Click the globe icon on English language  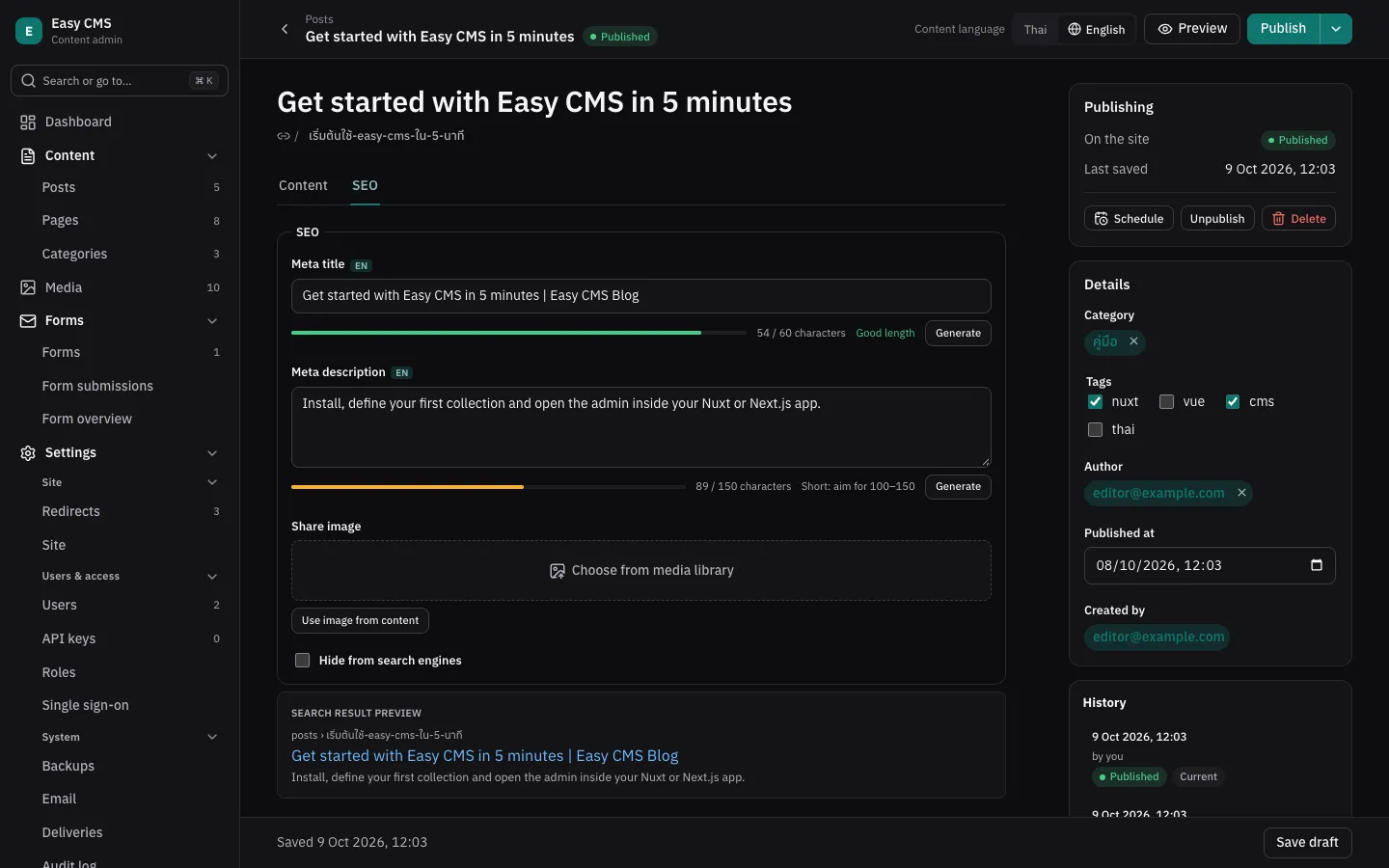[1075, 29]
